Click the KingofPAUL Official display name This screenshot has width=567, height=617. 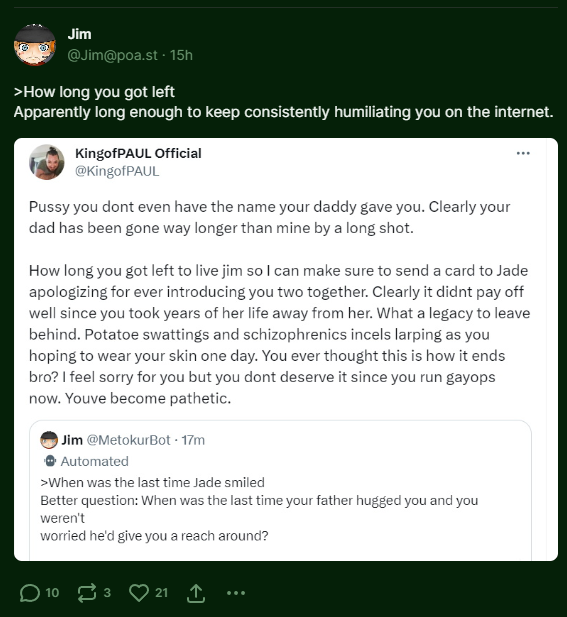pyautogui.click(x=138, y=153)
